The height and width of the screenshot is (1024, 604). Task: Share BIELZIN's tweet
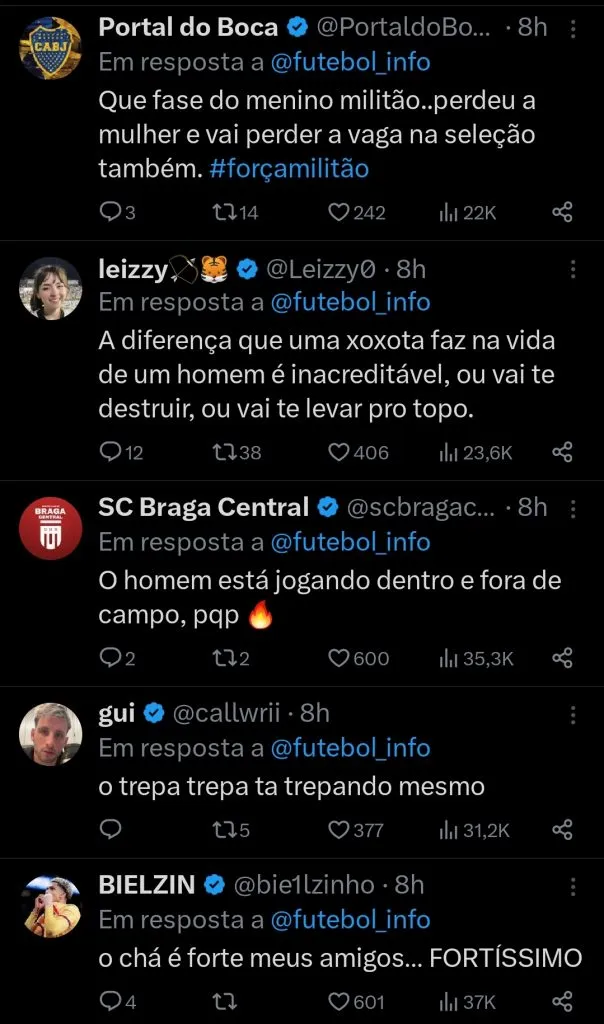tap(563, 1001)
